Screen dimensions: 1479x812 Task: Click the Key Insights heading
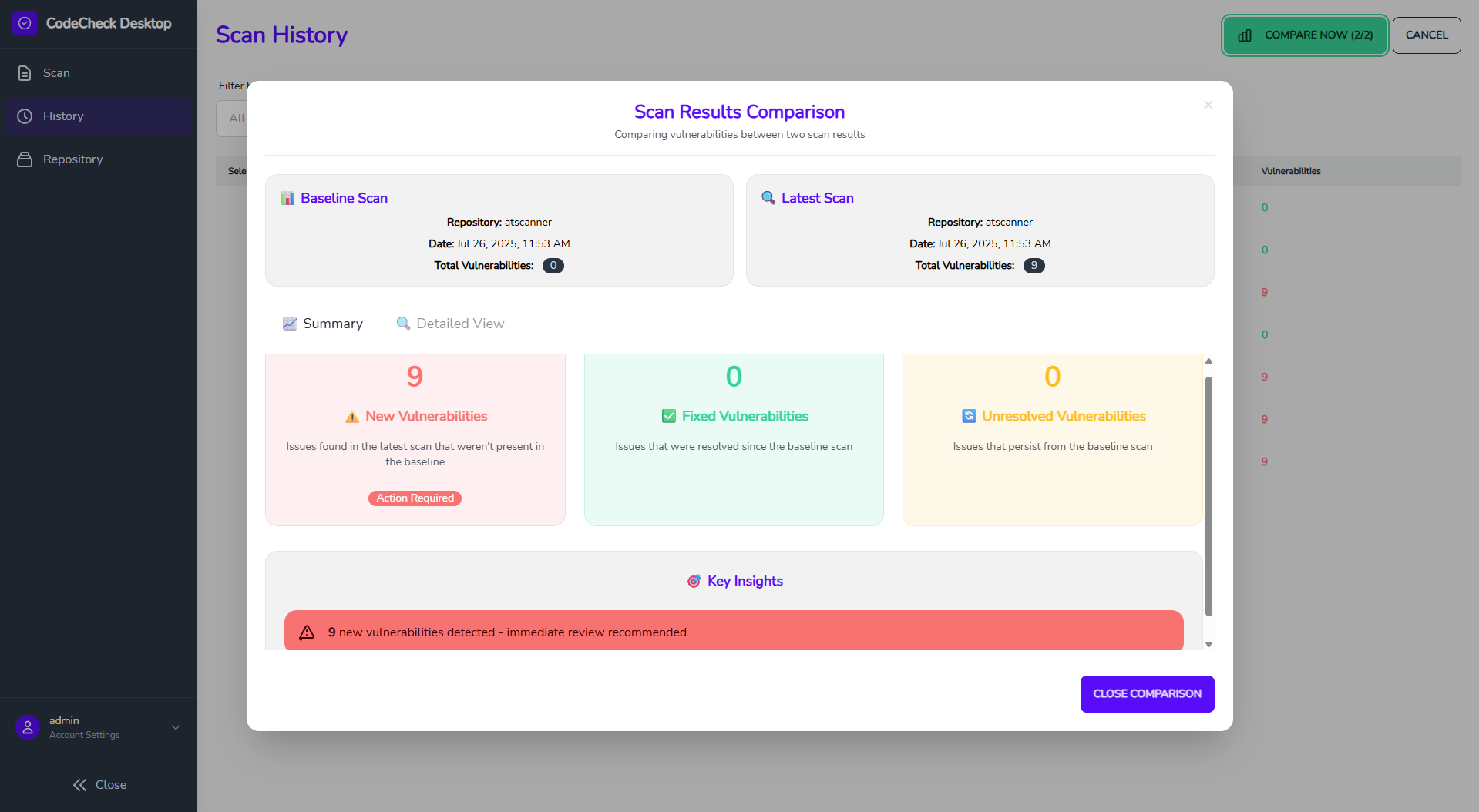745,581
